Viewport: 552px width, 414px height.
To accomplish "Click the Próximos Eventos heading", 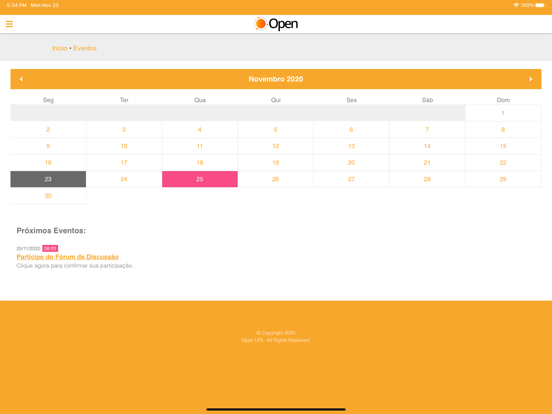I will 51,231.
